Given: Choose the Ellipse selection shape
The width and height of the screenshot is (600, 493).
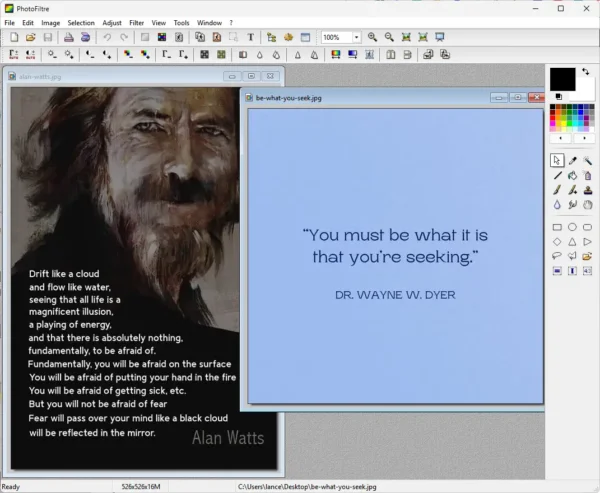Looking at the screenshot, I should point(572,227).
